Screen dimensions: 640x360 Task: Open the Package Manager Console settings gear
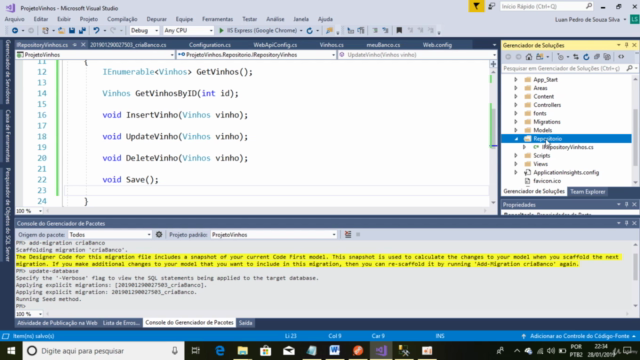click(159, 235)
